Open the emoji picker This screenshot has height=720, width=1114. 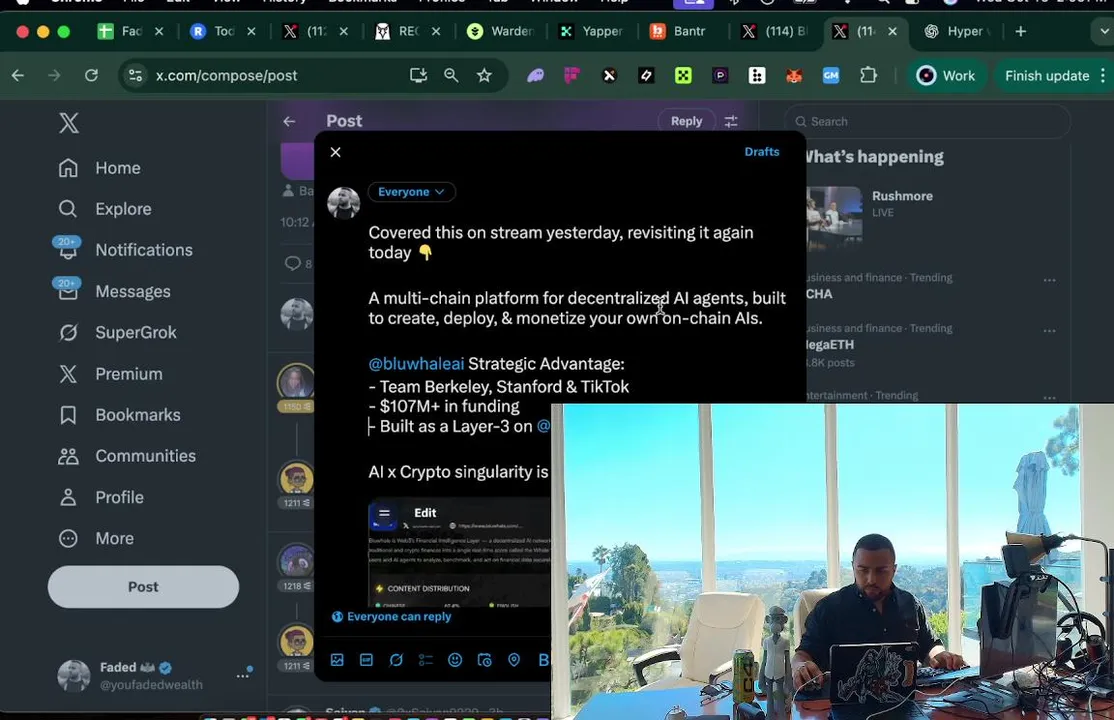click(x=455, y=660)
